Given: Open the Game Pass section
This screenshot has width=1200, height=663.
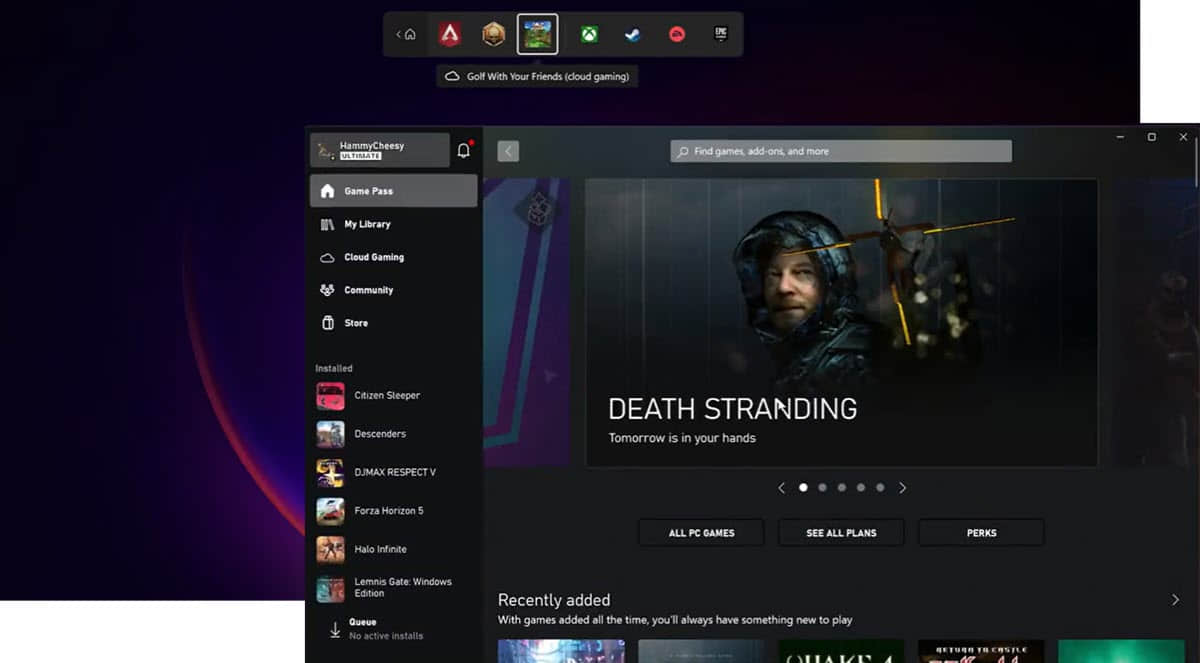Looking at the screenshot, I should [x=394, y=191].
